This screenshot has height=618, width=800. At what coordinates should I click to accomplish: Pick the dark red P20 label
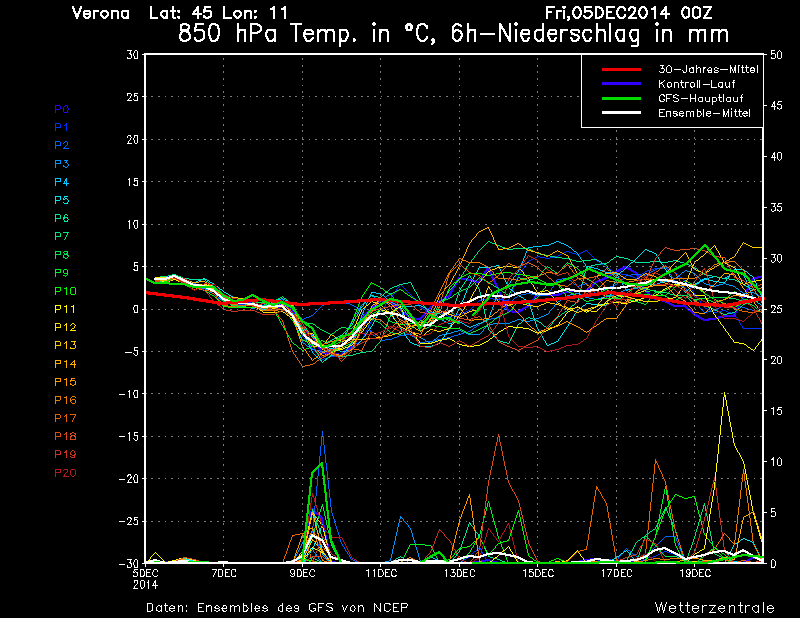pos(65,473)
